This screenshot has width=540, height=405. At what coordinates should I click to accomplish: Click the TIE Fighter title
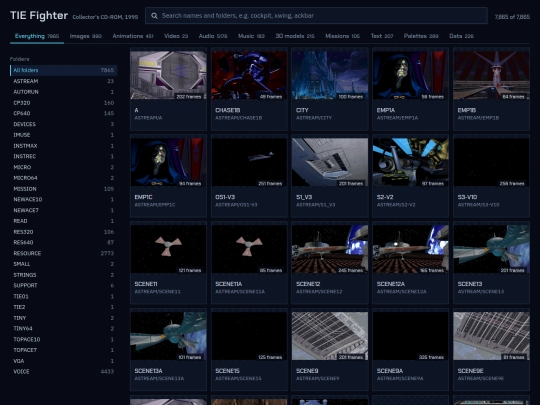click(39, 15)
